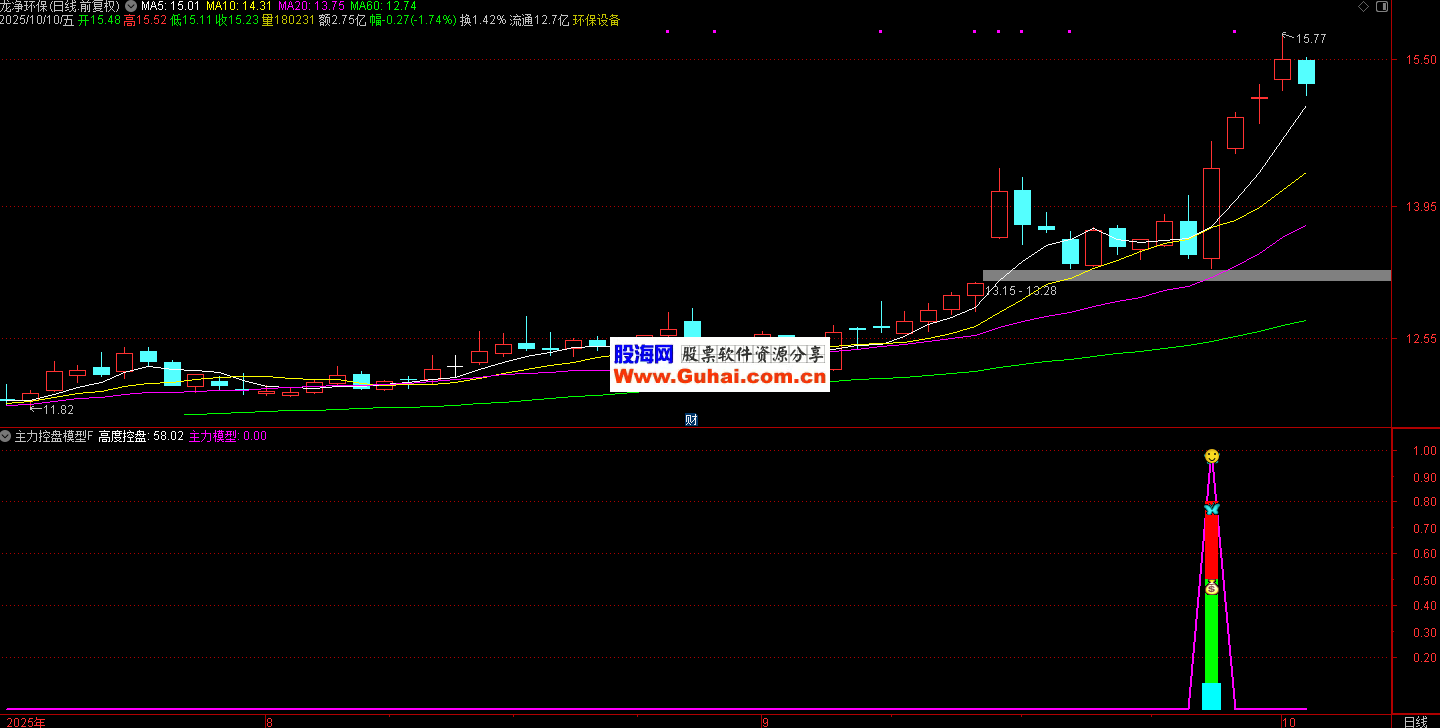Expand the 主力控盘模型F indicator dropdown
The height and width of the screenshot is (728, 1440).
tap(7, 436)
